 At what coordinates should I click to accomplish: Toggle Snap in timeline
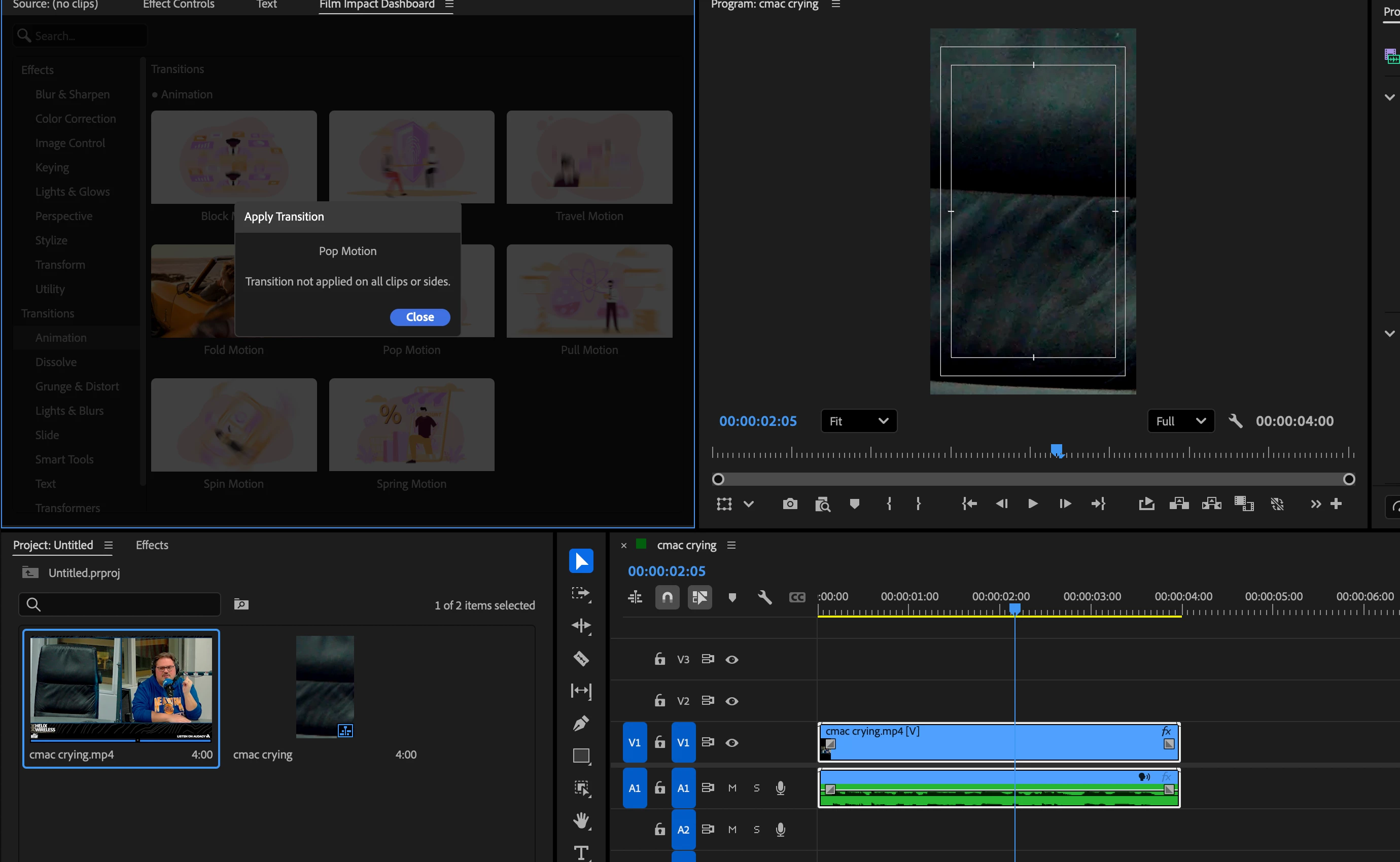click(667, 597)
